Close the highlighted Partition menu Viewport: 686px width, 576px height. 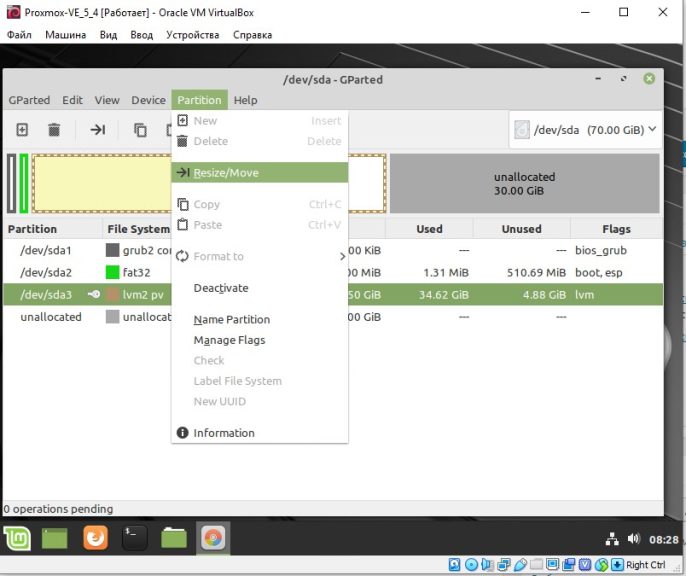(x=199, y=100)
